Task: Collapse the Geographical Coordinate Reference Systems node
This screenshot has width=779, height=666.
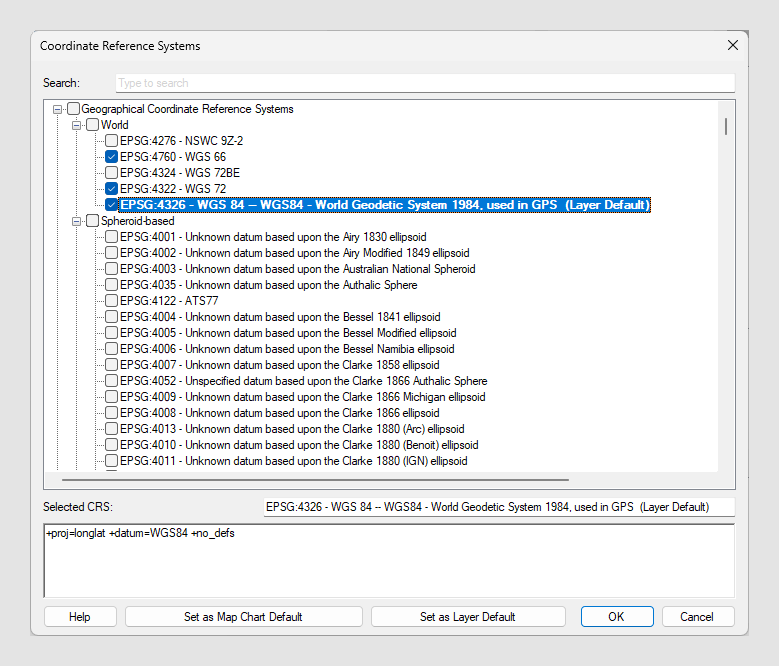Action: [x=58, y=109]
